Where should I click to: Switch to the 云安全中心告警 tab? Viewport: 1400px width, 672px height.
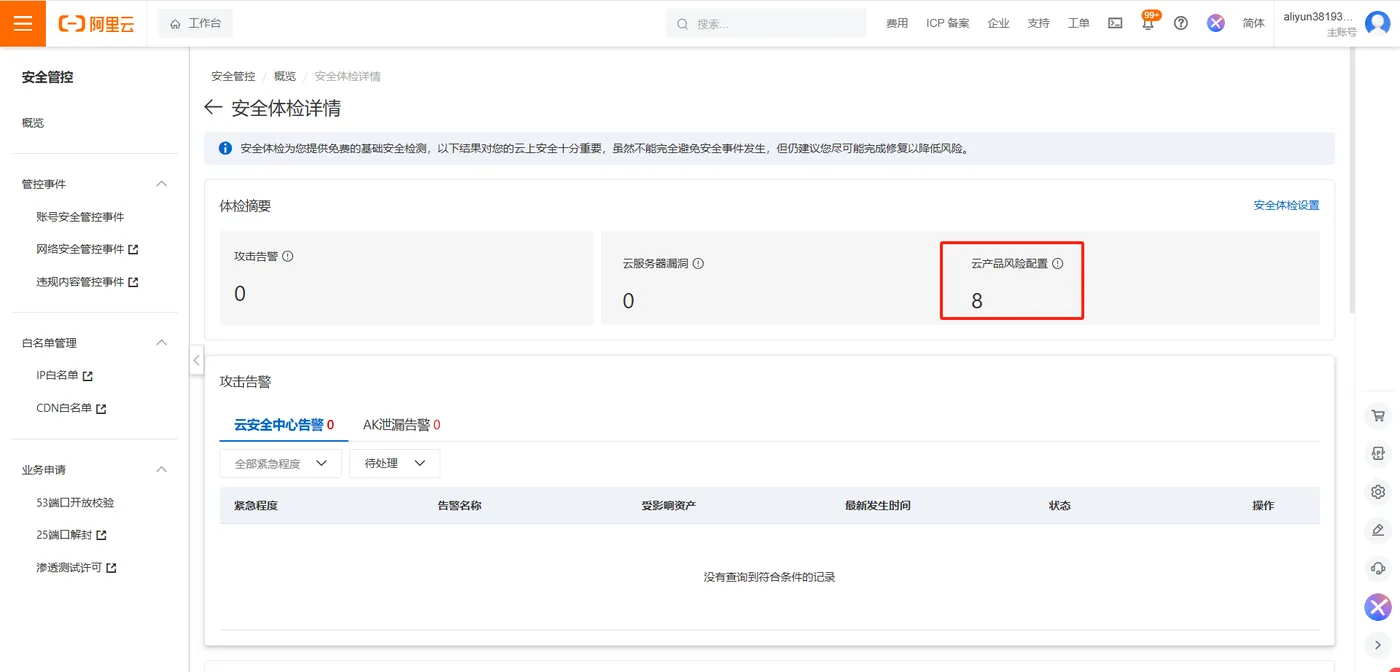click(284, 425)
